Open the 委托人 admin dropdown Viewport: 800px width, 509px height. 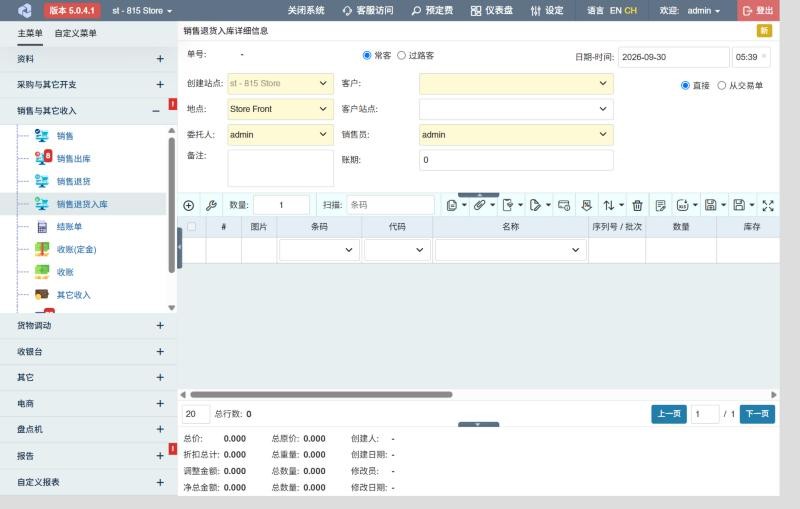[280, 135]
